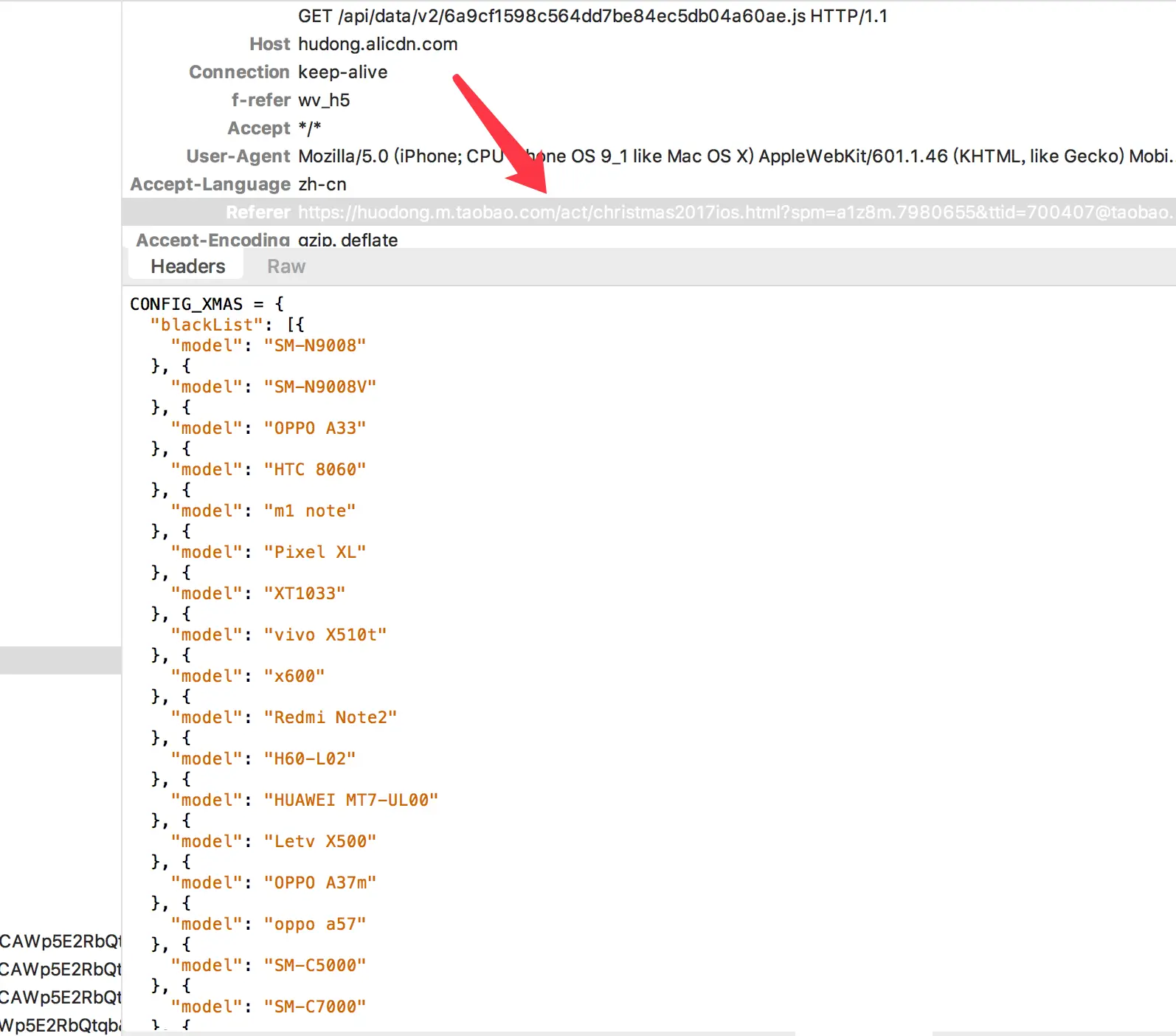Image resolution: width=1176 pixels, height=1036 pixels.
Task: Select the Accept */* header row
Action: coord(648,128)
